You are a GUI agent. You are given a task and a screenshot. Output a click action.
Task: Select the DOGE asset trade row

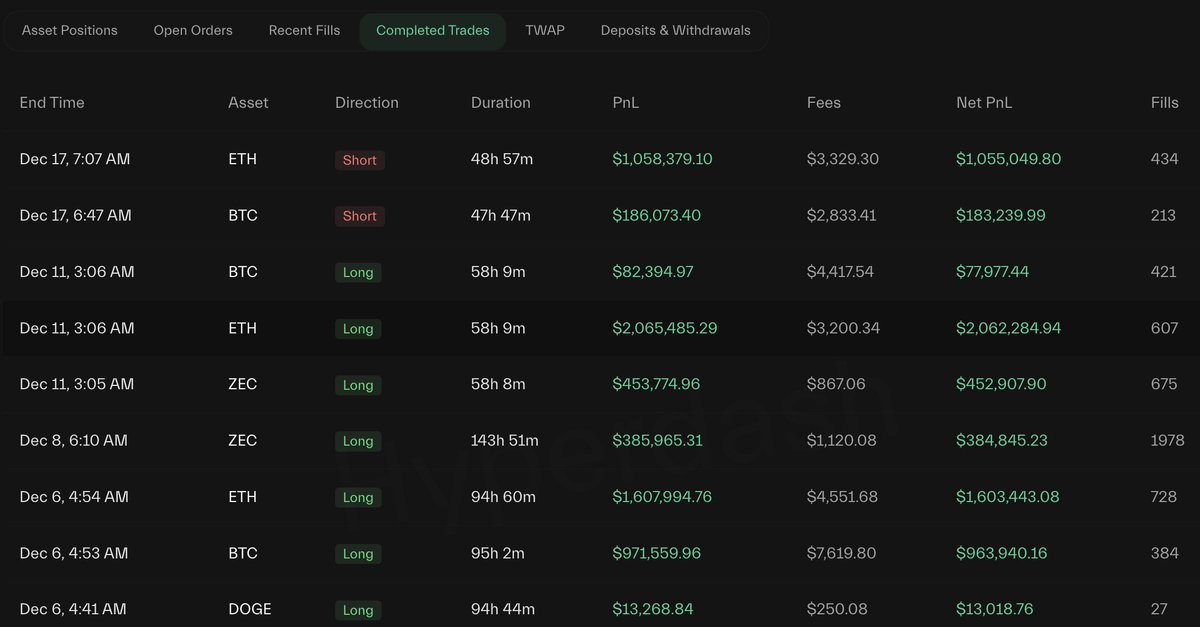click(249, 609)
